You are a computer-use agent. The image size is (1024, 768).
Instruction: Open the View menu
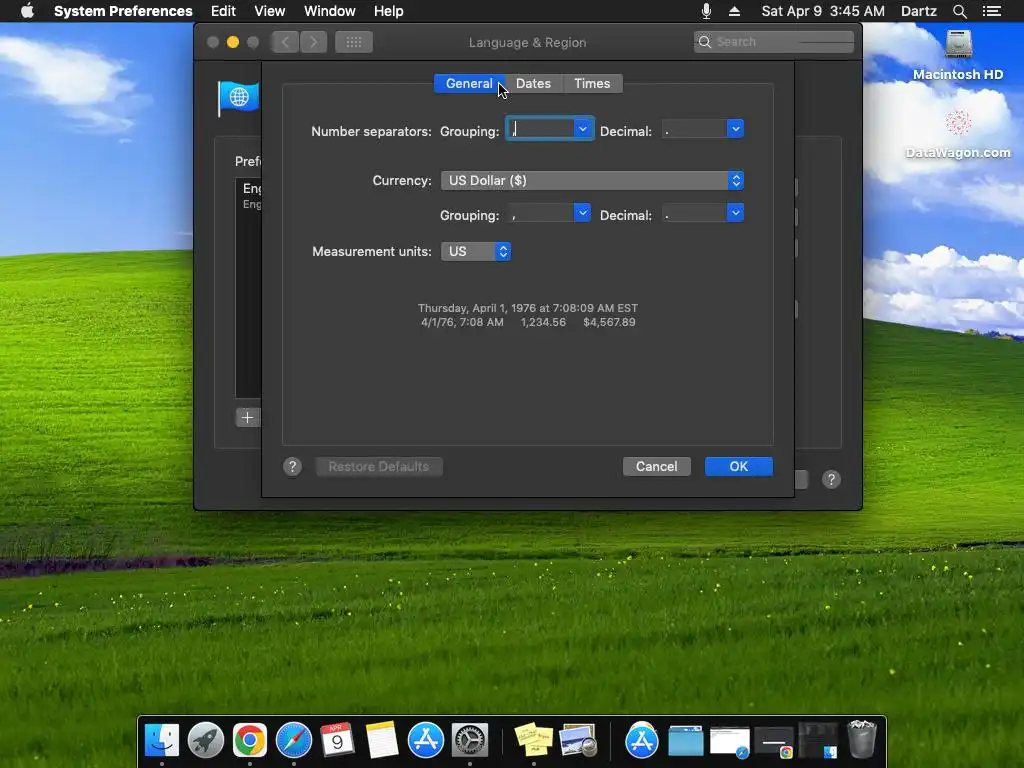coord(270,11)
